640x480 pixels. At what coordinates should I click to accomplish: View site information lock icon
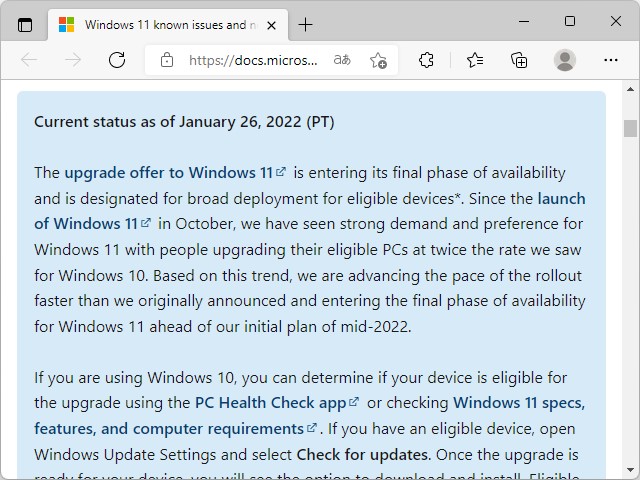(x=167, y=60)
